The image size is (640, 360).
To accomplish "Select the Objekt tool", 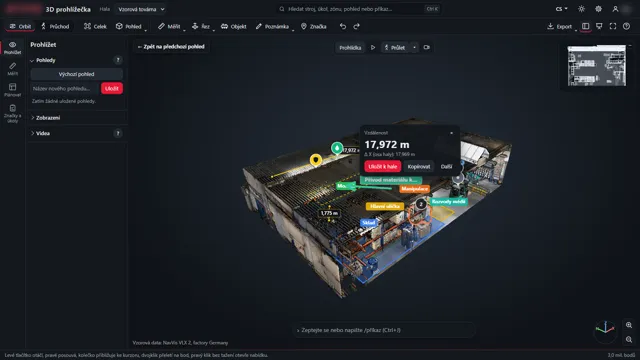I will (234, 27).
